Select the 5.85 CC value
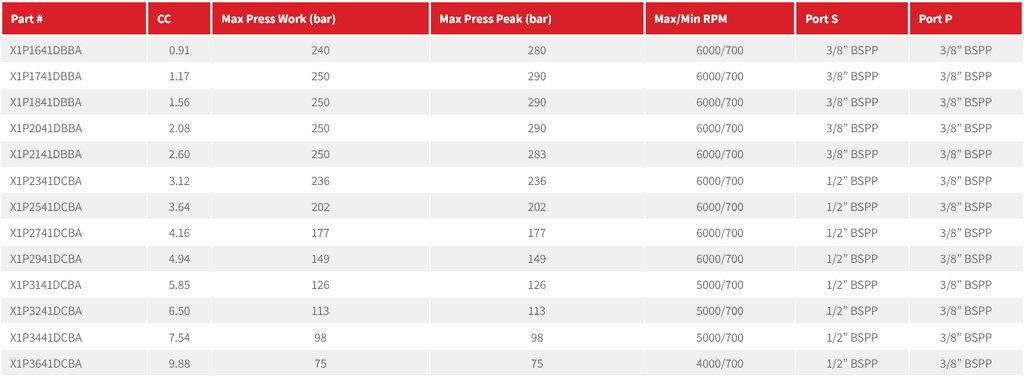This screenshot has height=376, width=1024. coord(179,285)
